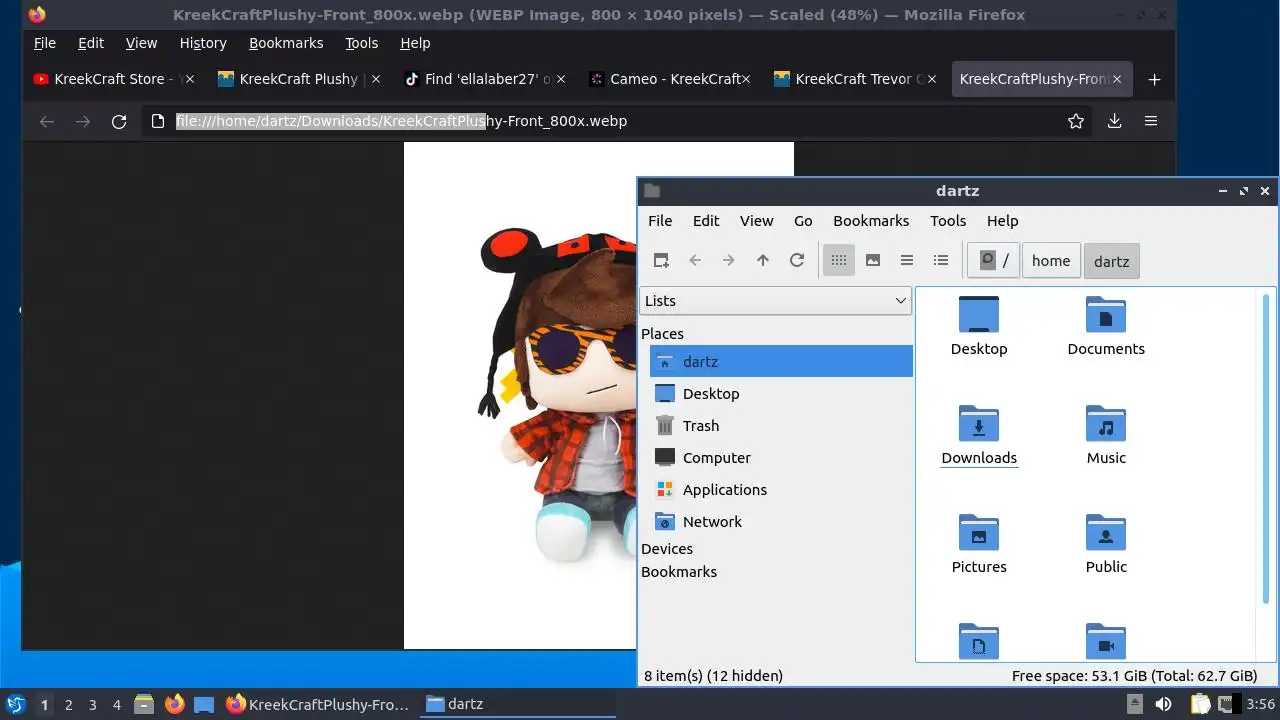Image resolution: width=1280 pixels, height=720 pixels.
Task: Select dartz home in Places sidebar
Action: [x=781, y=362]
